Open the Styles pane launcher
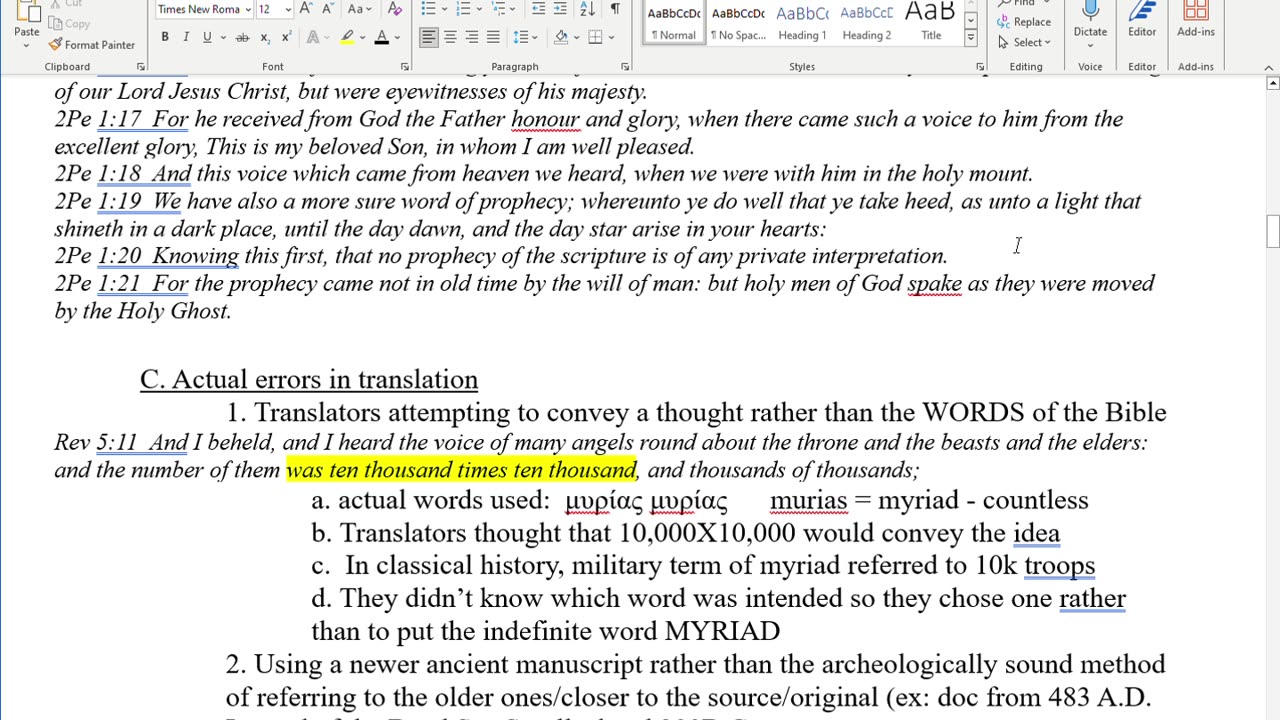1280x720 pixels. point(980,67)
